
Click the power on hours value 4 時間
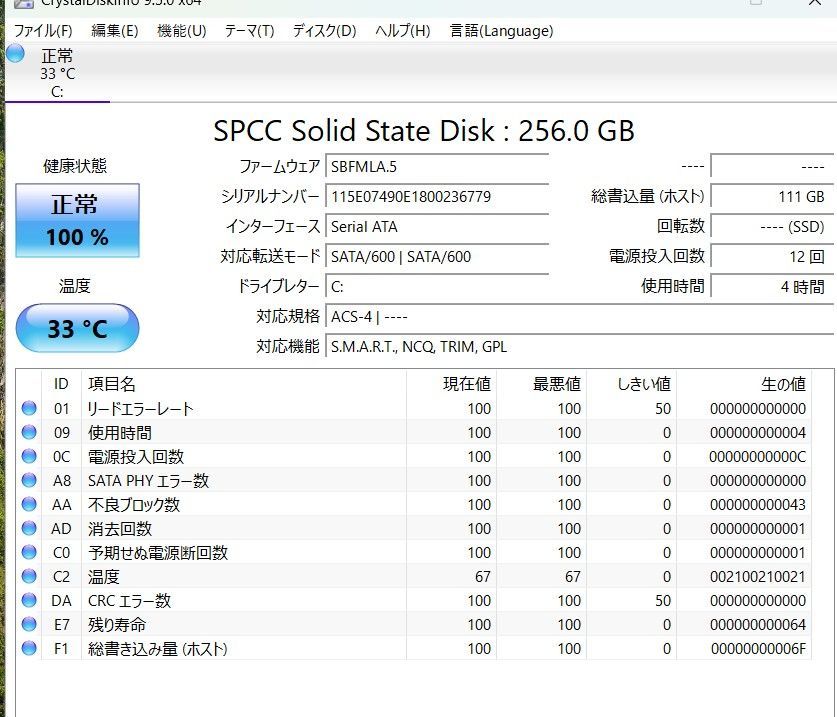pos(772,287)
